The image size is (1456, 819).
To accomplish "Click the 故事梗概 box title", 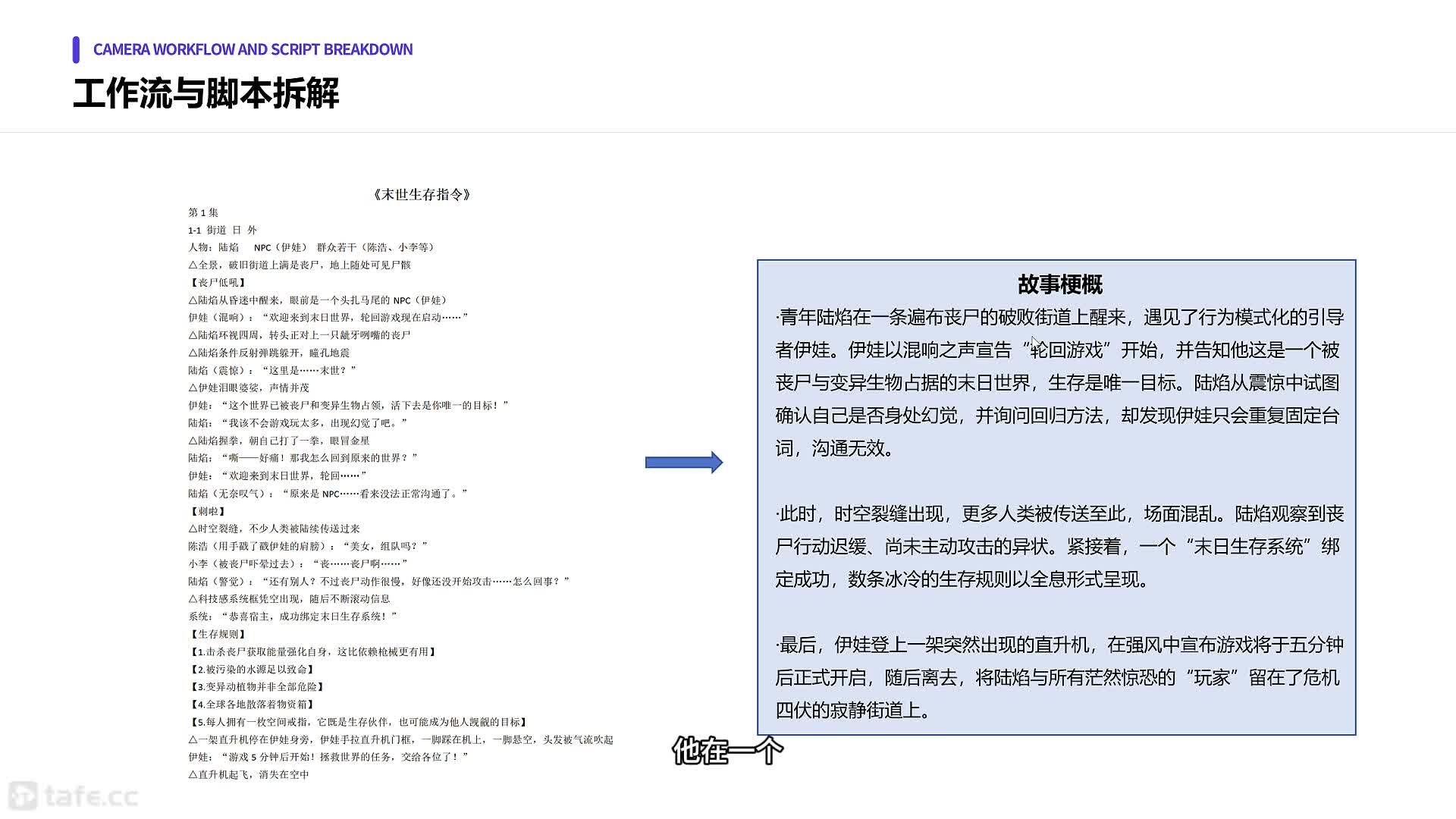I will 1059,284.
